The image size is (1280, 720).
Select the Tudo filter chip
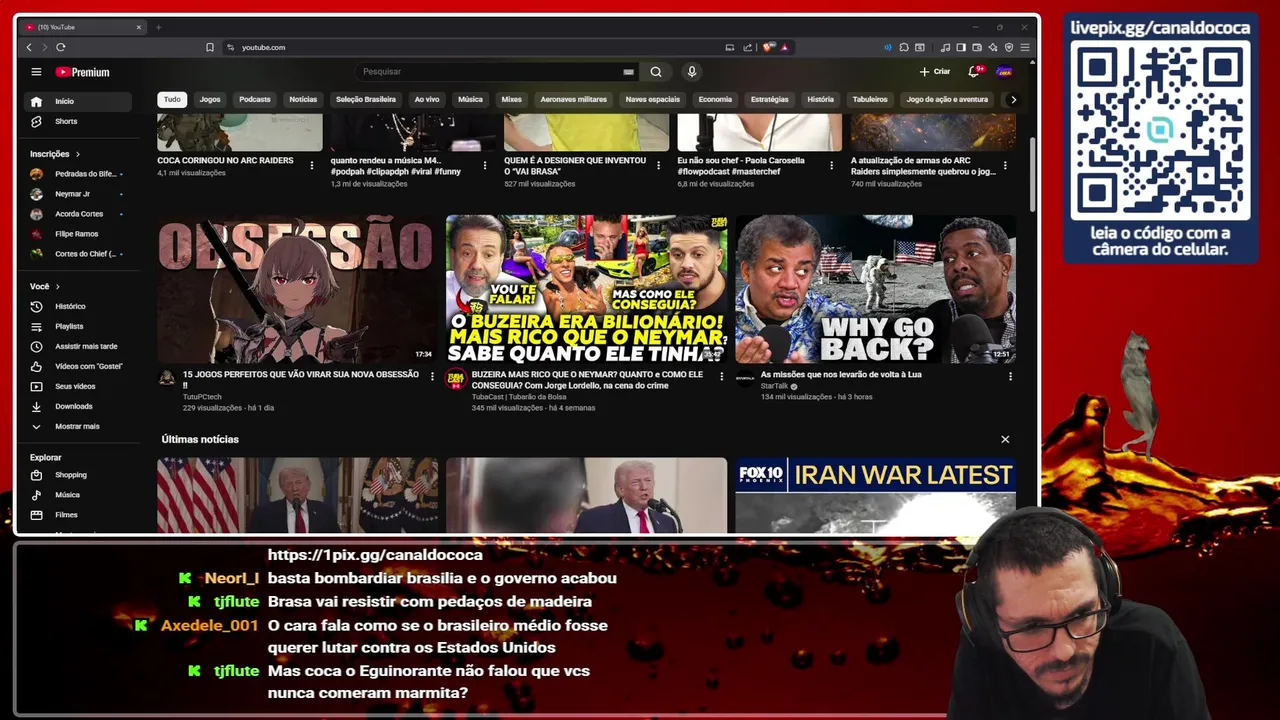172,99
